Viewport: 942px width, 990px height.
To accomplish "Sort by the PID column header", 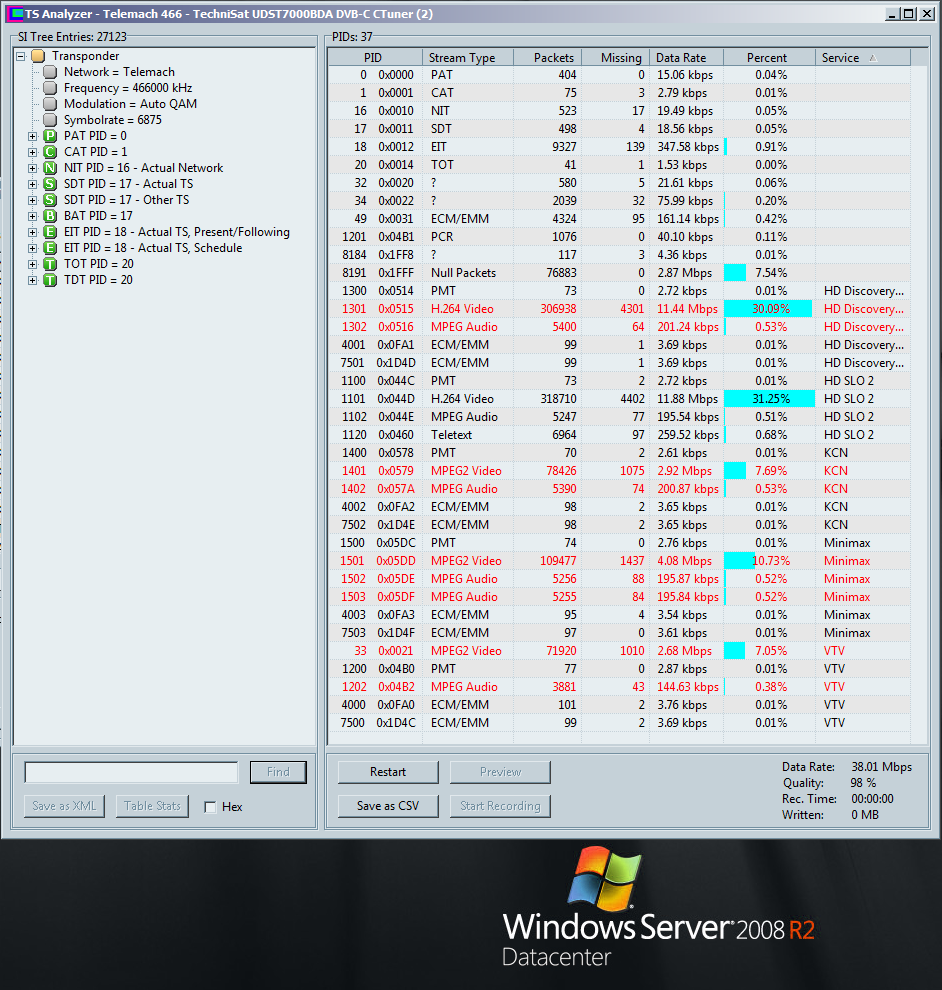I will (375, 57).
